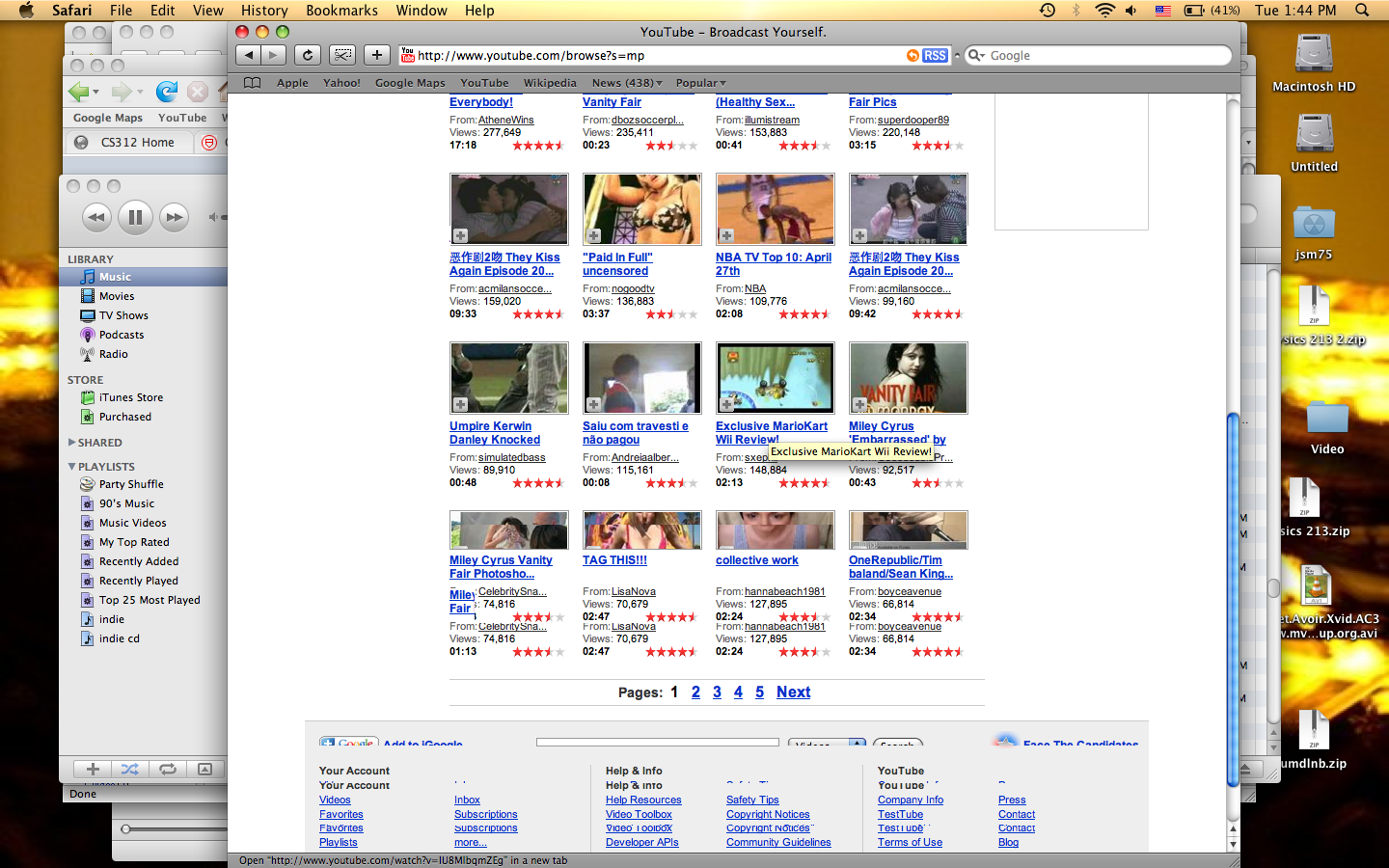Open the TAG THIS!!! video link
The image size is (1389, 868).
coord(614,560)
